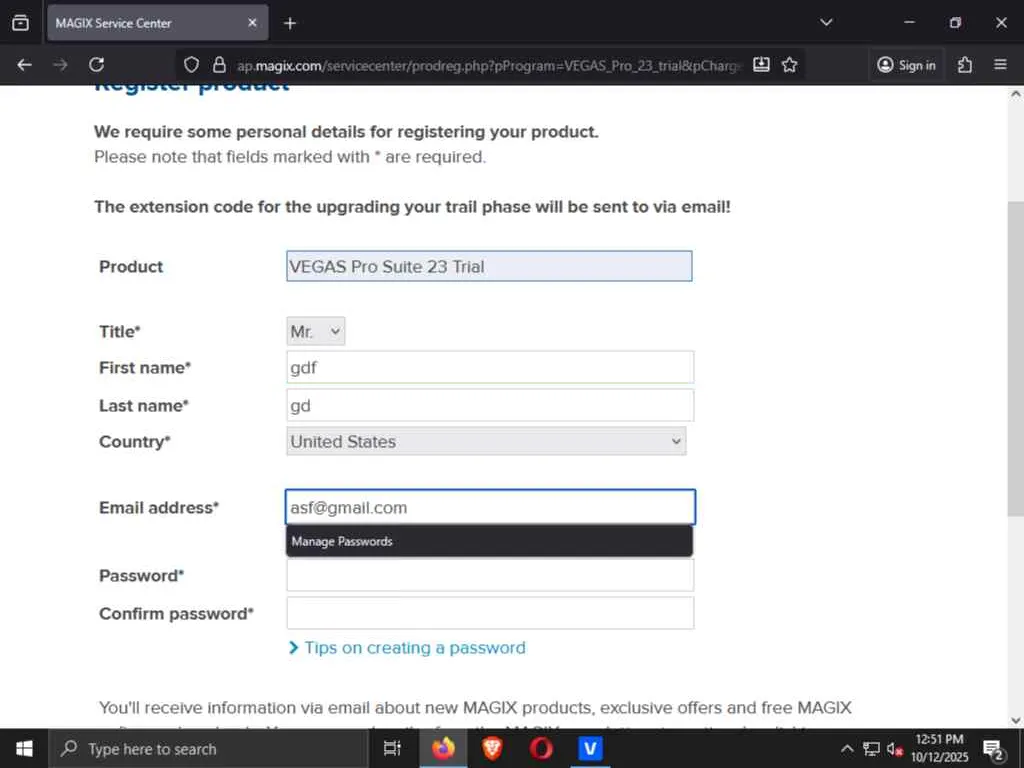Minimize the Firefox window
The width and height of the screenshot is (1024, 768).
tap(909, 23)
